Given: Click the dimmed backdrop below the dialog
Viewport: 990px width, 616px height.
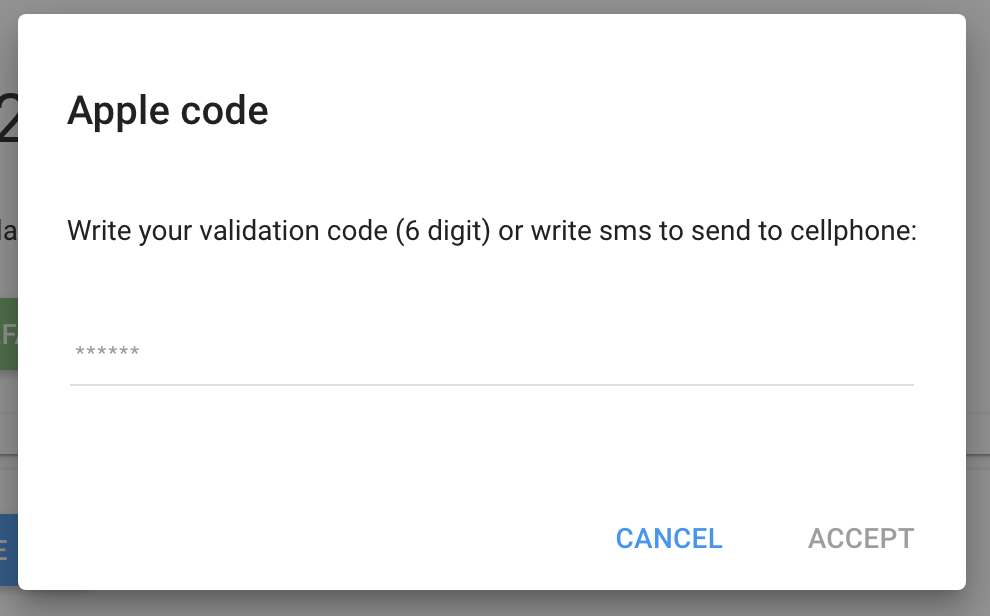Looking at the screenshot, I should 495,604.
